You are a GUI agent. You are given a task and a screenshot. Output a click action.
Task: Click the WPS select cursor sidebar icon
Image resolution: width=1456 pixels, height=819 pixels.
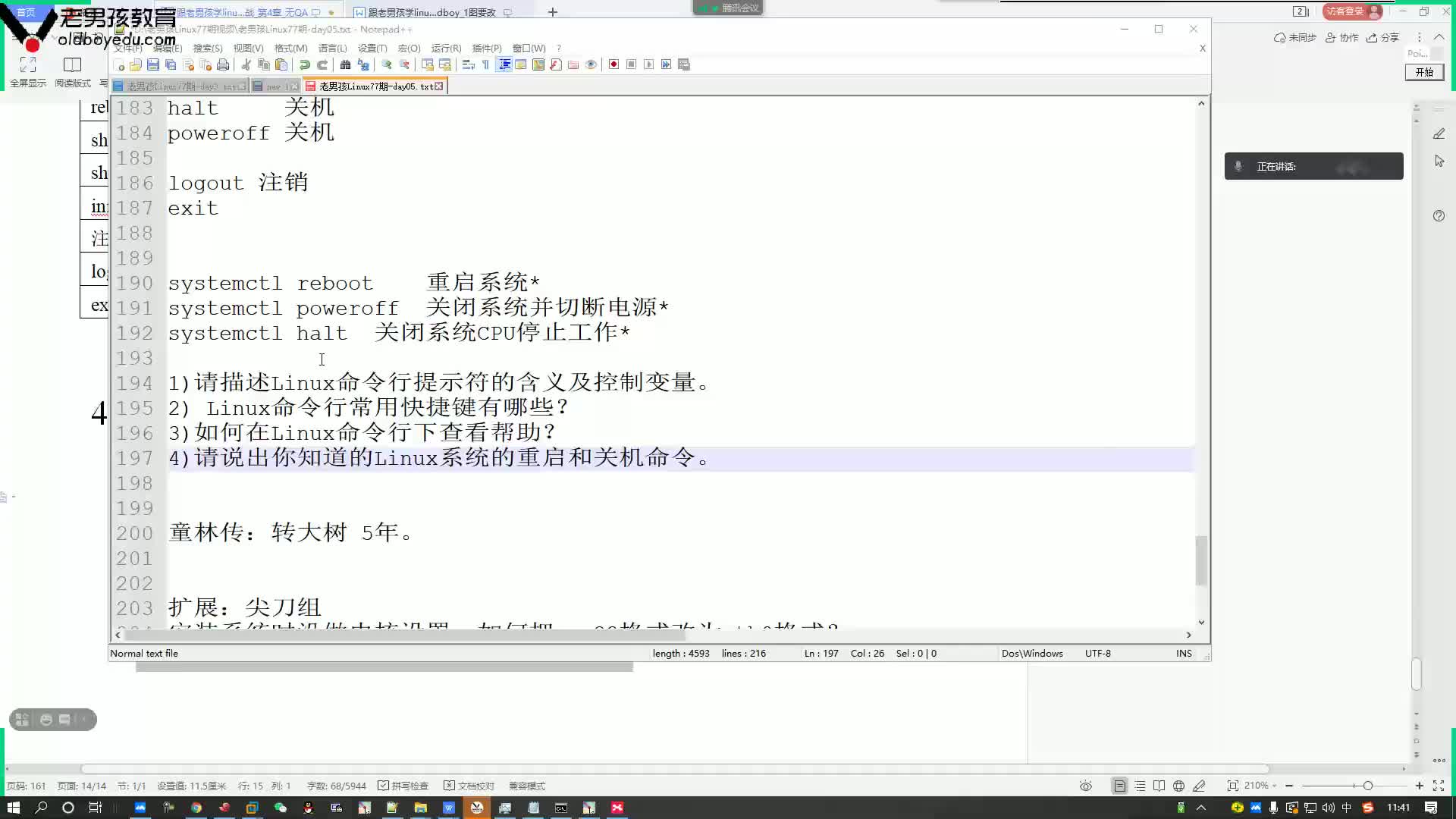[x=1439, y=162]
